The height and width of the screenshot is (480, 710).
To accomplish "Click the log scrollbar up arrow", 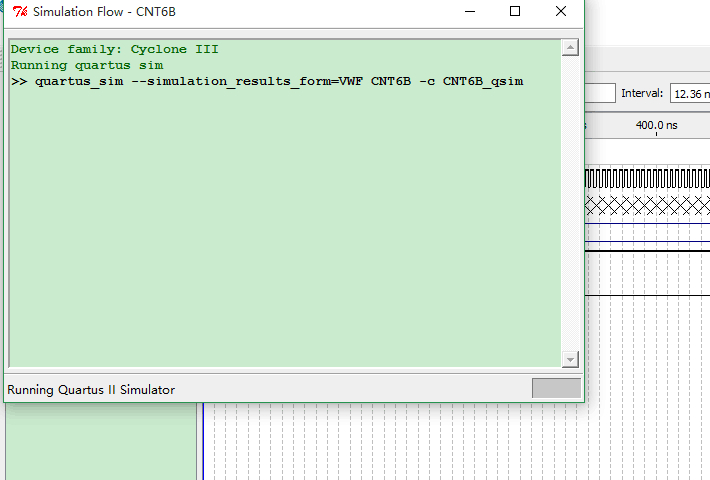I will click(x=570, y=48).
